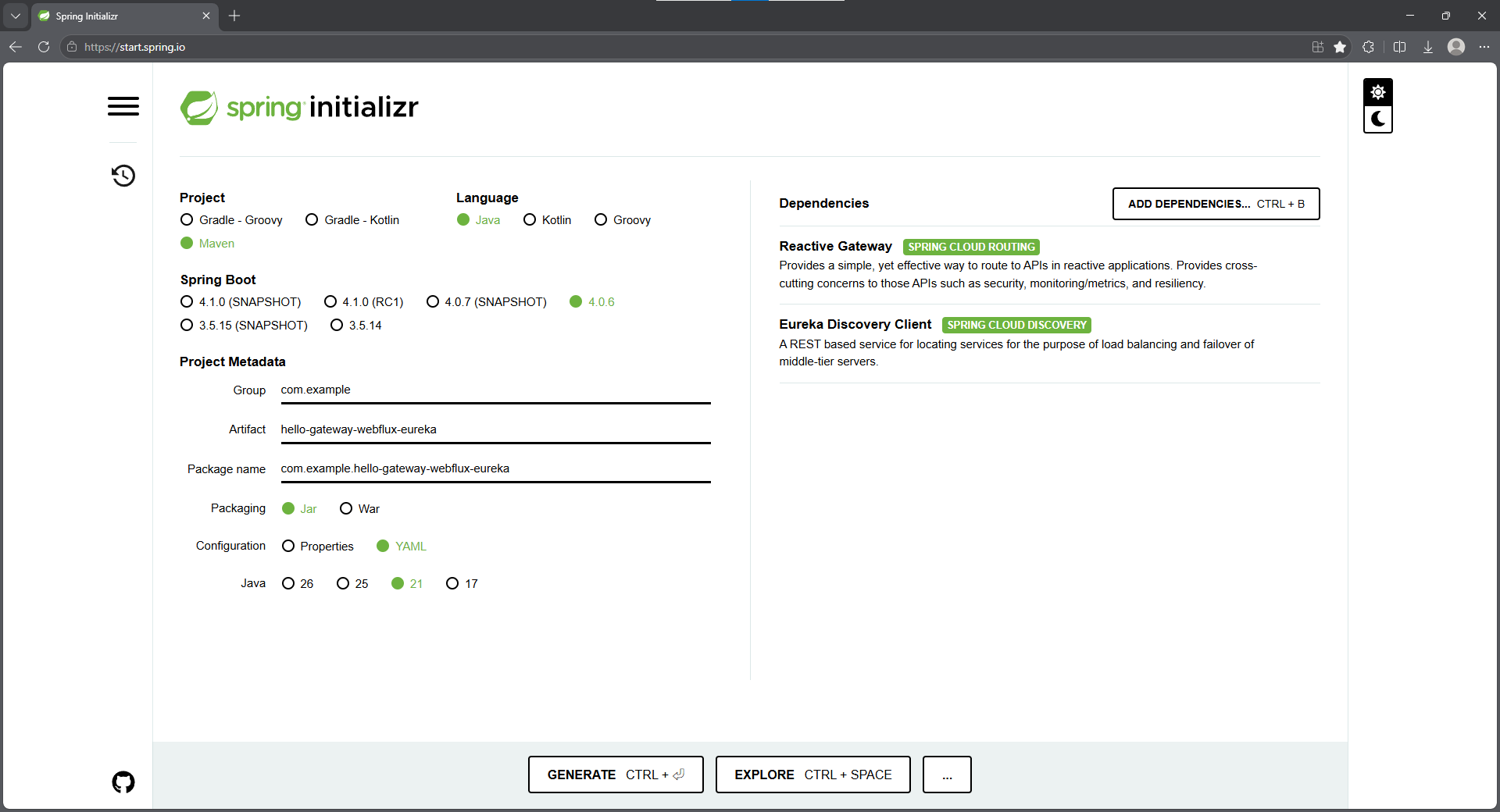Open the GitHub icon in the sidebar
Viewport: 1500px width, 812px height.
pyautogui.click(x=123, y=782)
